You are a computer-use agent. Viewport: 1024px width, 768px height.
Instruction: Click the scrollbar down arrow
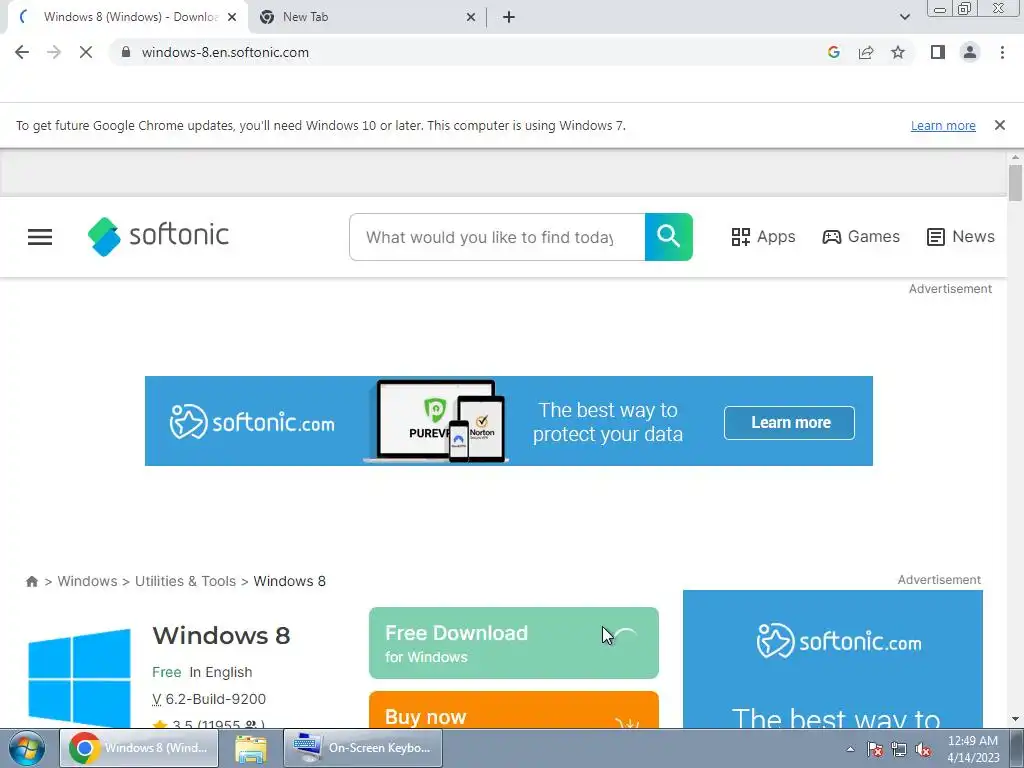point(1015,719)
